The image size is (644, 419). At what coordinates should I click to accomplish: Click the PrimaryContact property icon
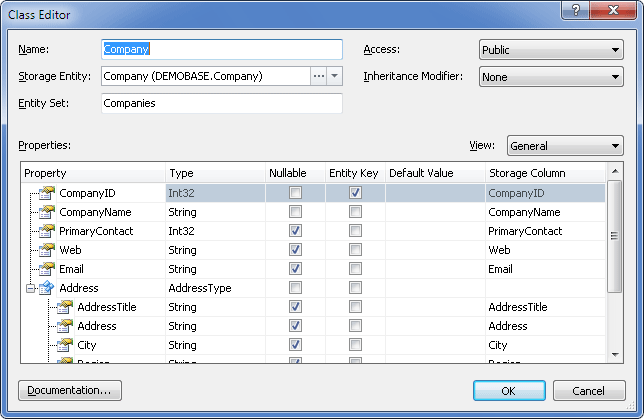tap(47, 230)
